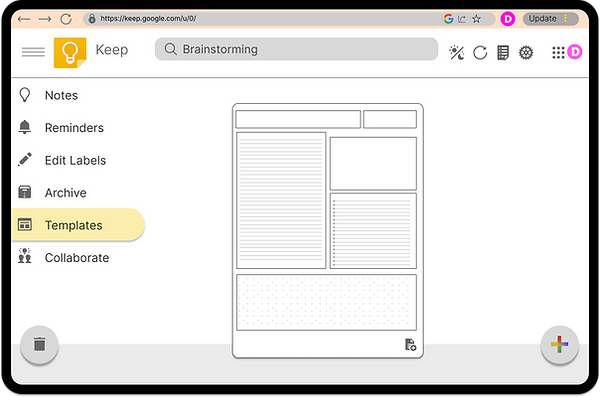This screenshot has height=397, width=600.
Task: Click the Google G icon in the address bar
Action: click(x=448, y=18)
